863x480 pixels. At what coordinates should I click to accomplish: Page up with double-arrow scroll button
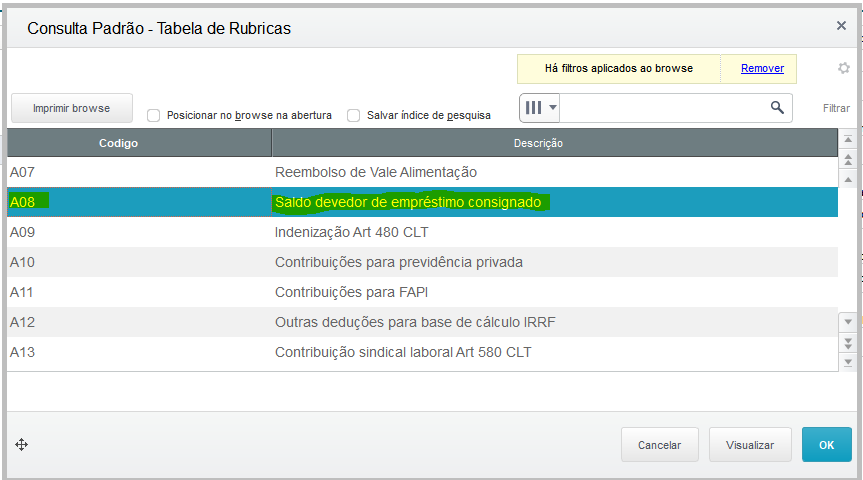tap(848, 160)
